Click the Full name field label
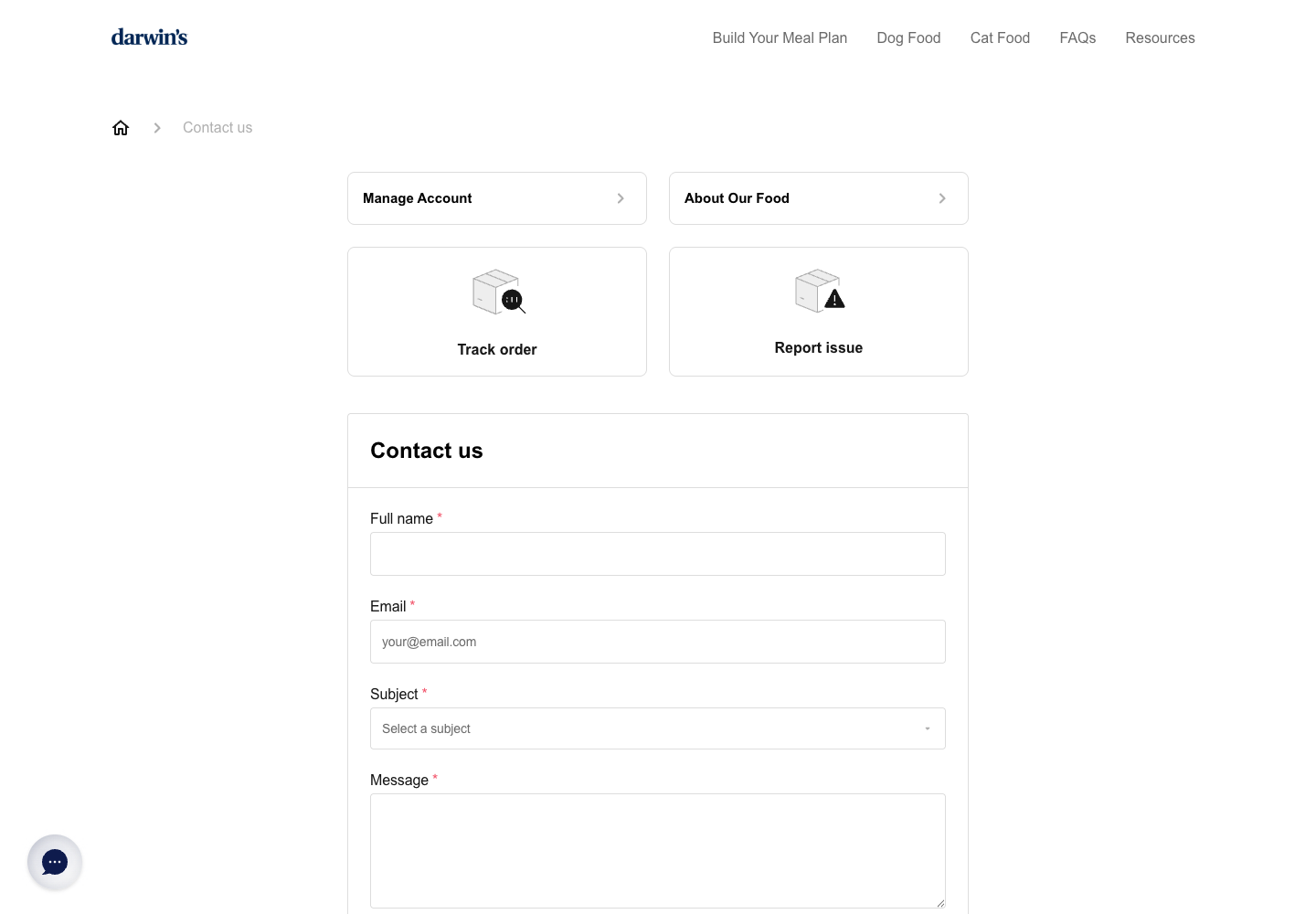Viewport: 1316px width, 914px height. pos(401,518)
